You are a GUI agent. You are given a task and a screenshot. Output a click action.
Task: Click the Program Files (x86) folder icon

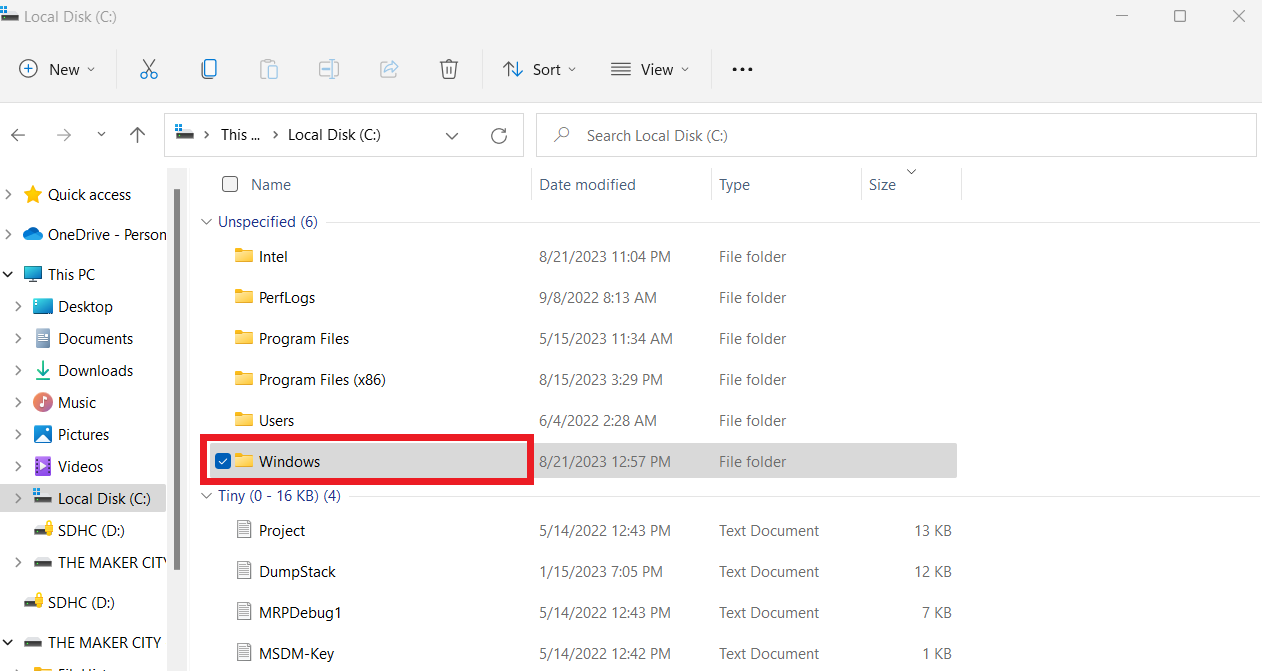coord(244,379)
